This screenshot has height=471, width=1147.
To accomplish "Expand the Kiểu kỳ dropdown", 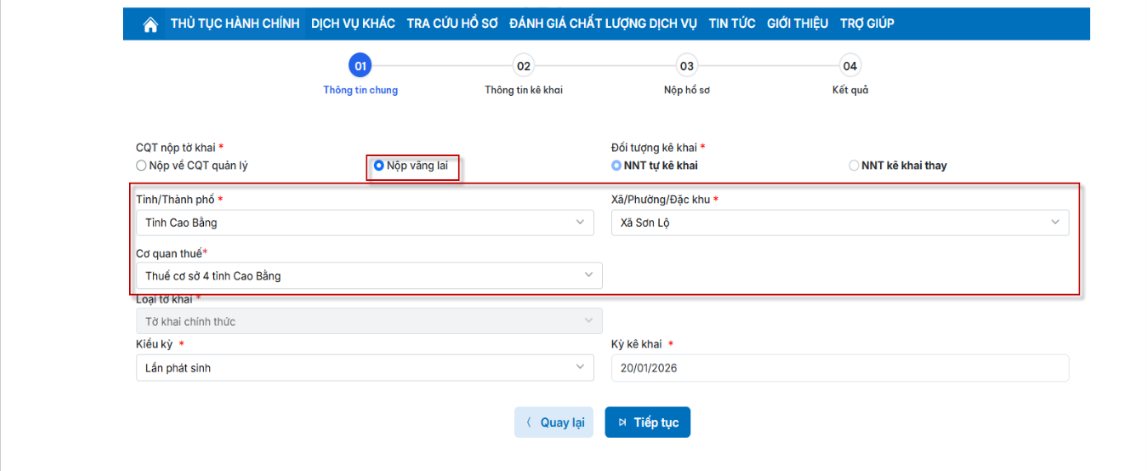I will click(x=368, y=368).
